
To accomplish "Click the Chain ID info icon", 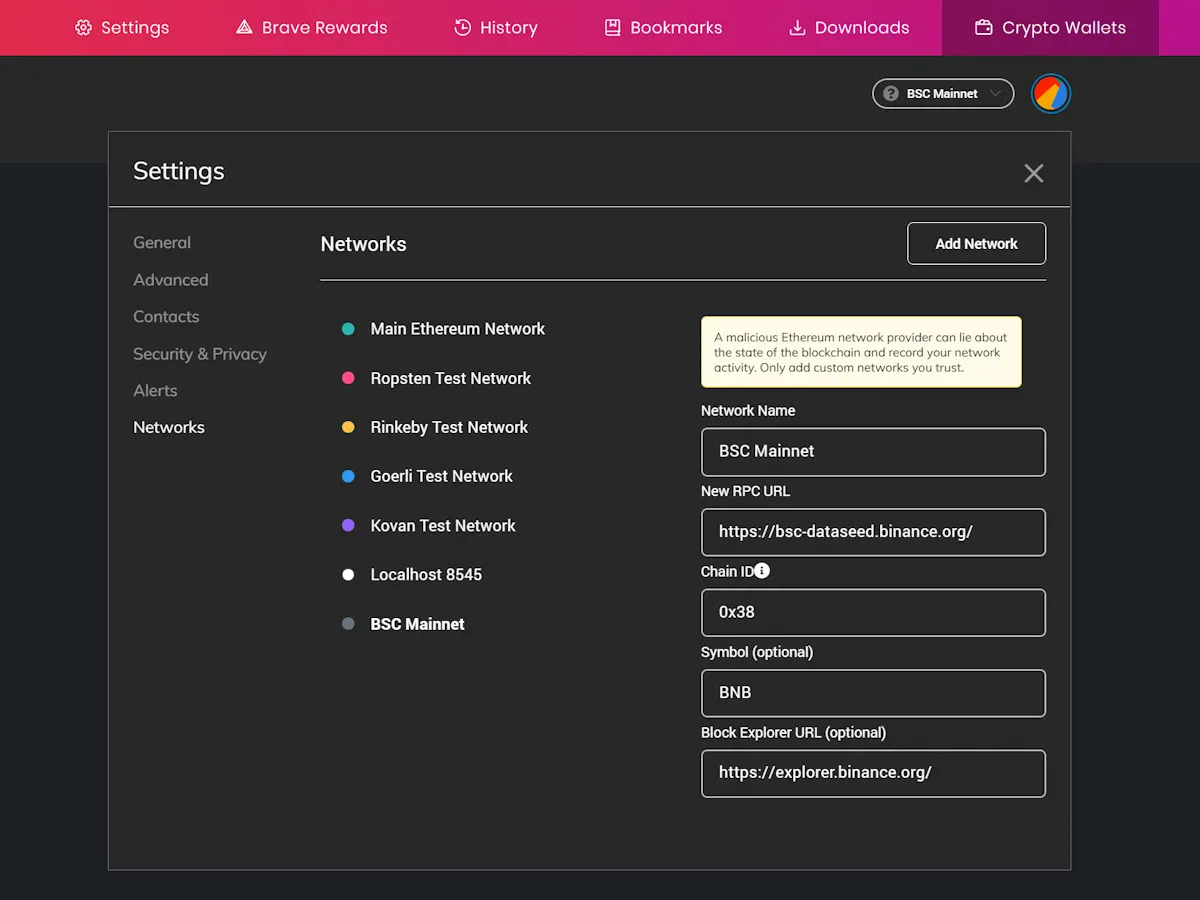I will pos(762,571).
